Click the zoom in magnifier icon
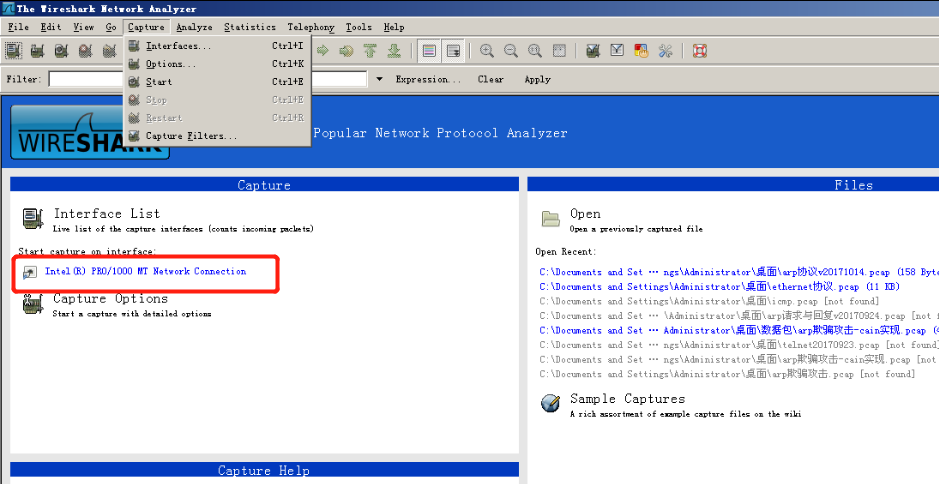This screenshot has height=484, width=939. tap(487, 51)
